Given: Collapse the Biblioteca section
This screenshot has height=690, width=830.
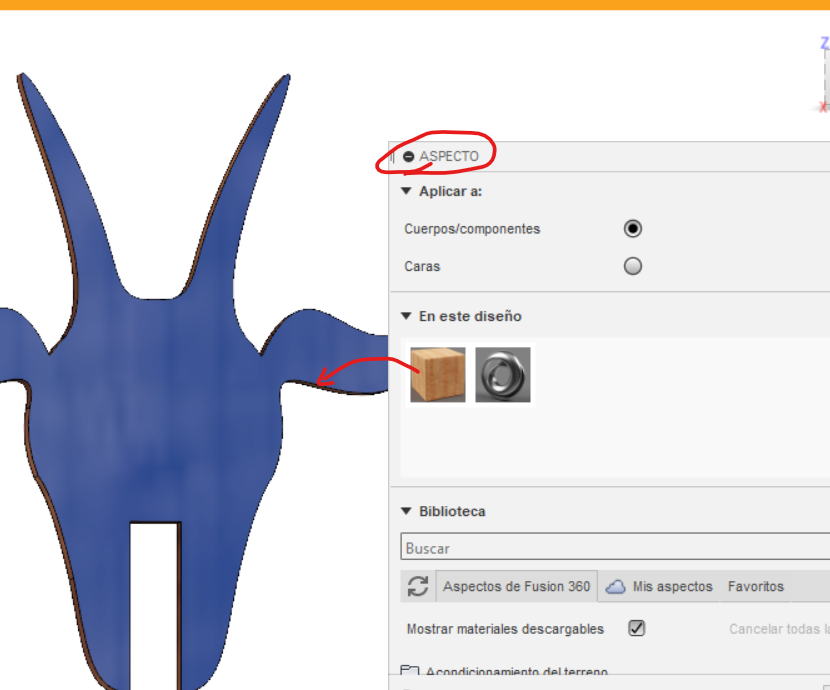Looking at the screenshot, I should pos(405,511).
